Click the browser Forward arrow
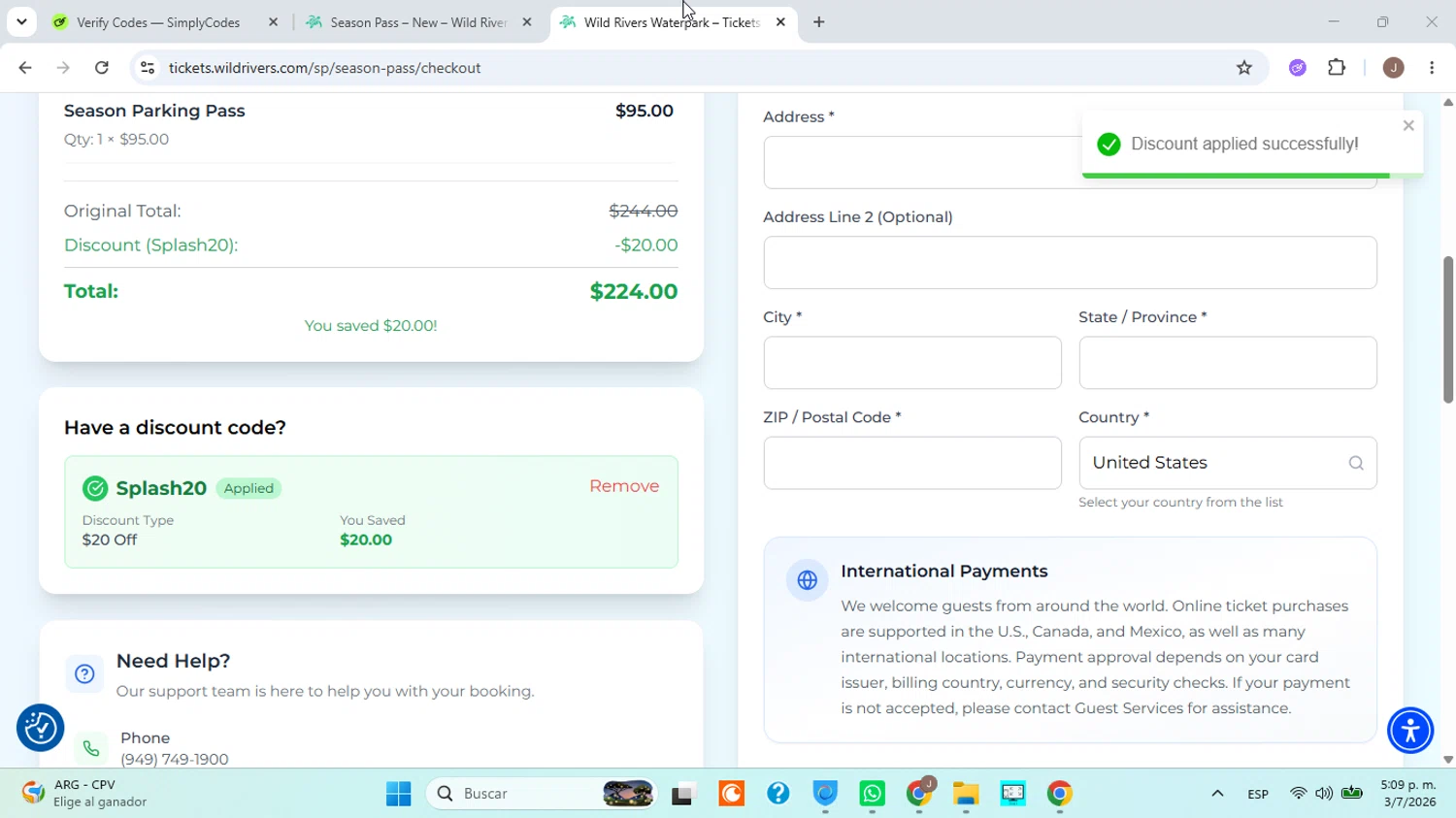 tap(63, 68)
